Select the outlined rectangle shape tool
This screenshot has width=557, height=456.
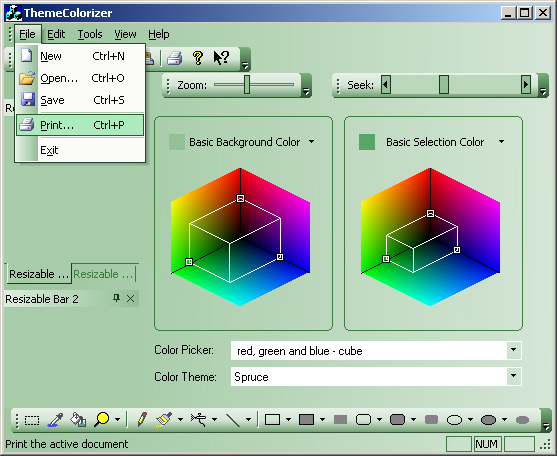[272, 419]
